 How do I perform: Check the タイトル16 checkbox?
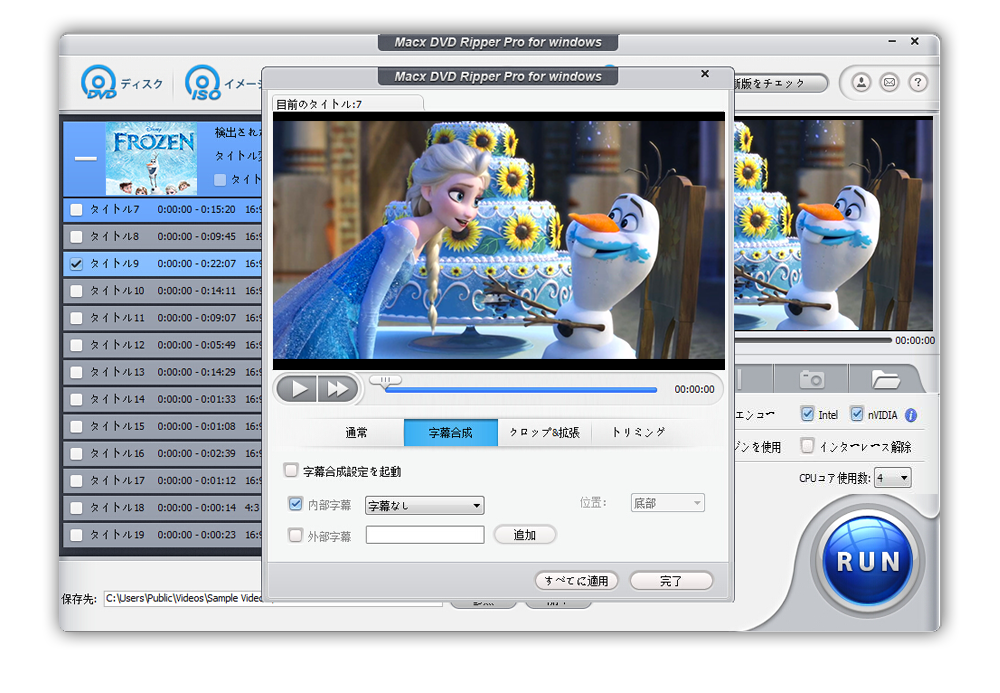tap(76, 454)
